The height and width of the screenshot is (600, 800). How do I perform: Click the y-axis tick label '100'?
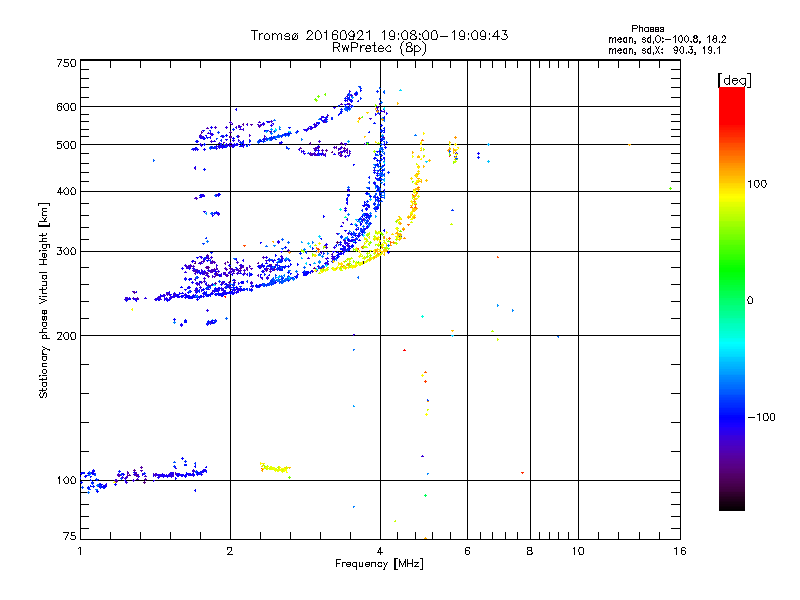(x=66, y=480)
